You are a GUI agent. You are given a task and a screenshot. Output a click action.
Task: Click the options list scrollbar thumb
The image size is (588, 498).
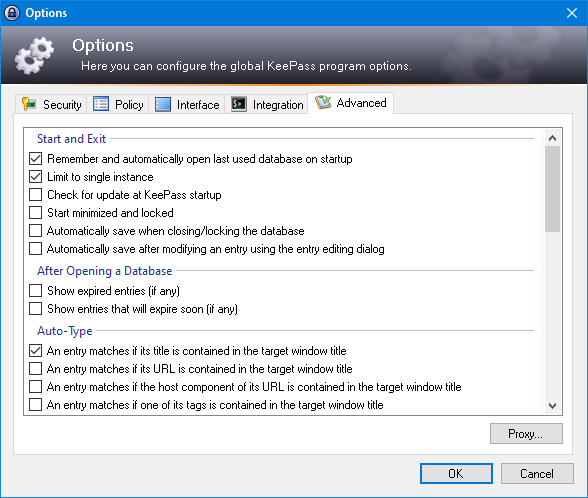[552, 189]
